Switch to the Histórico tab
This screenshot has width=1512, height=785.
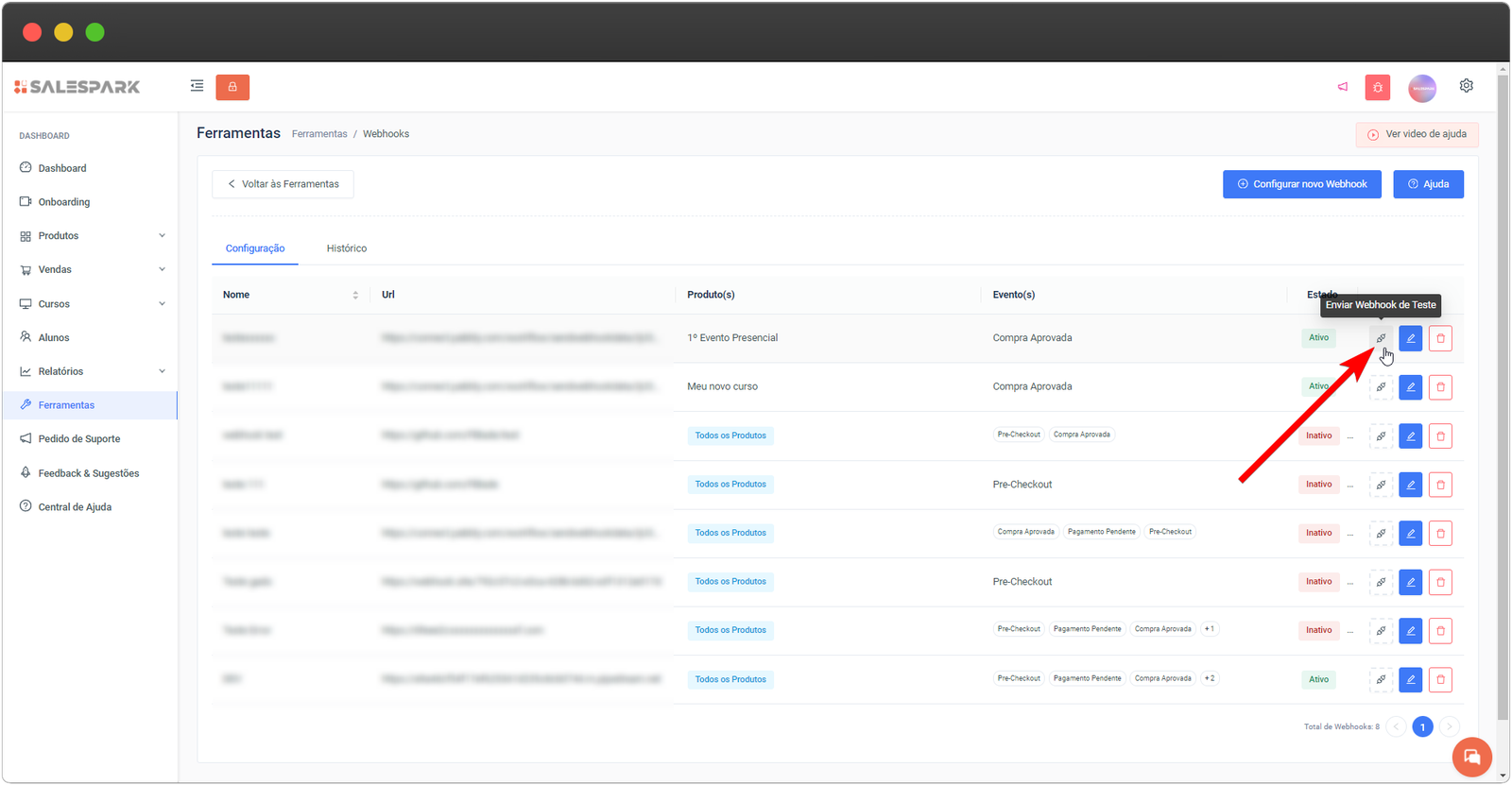(347, 248)
